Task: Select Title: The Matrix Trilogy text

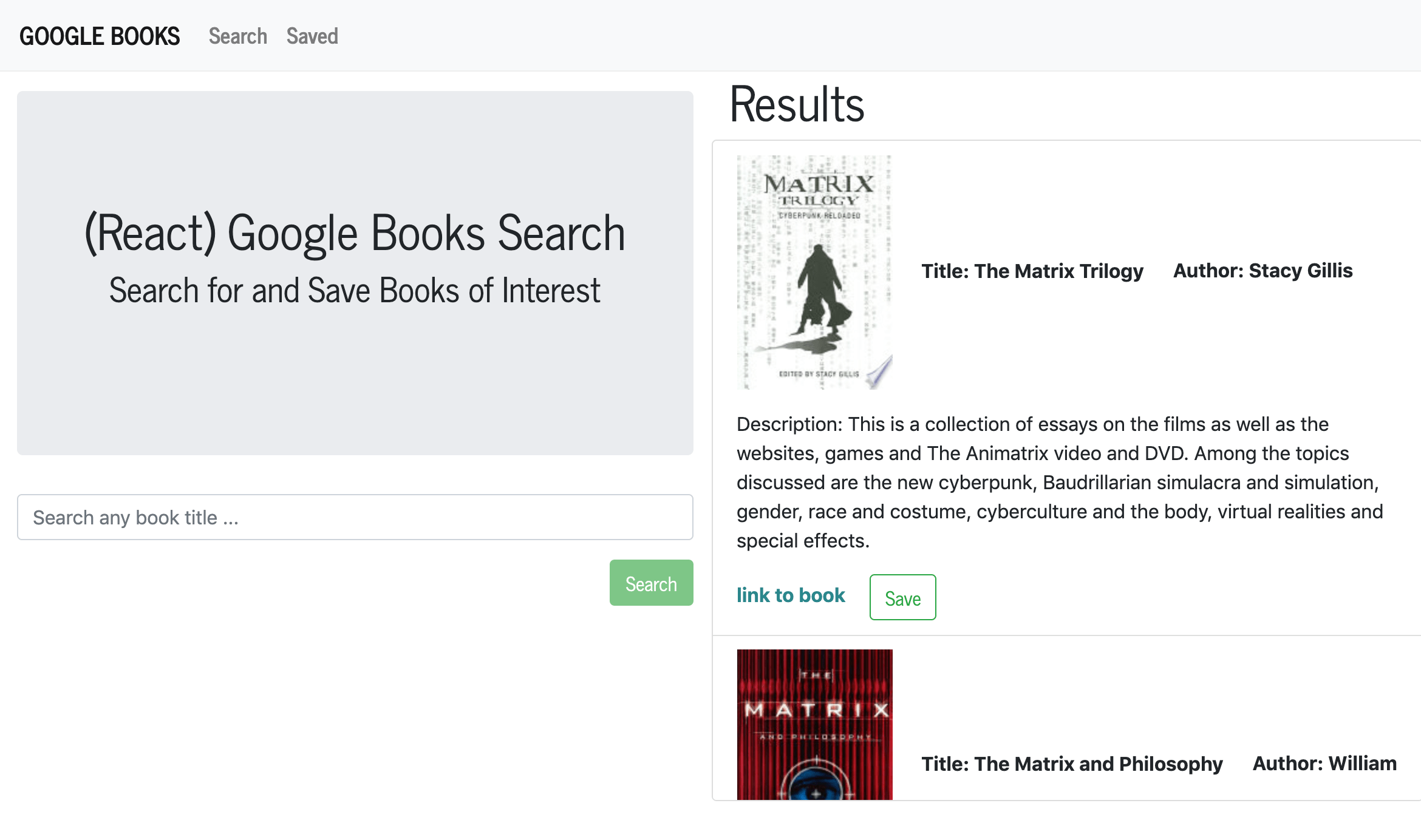Action: pyautogui.click(x=1032, y=271)
